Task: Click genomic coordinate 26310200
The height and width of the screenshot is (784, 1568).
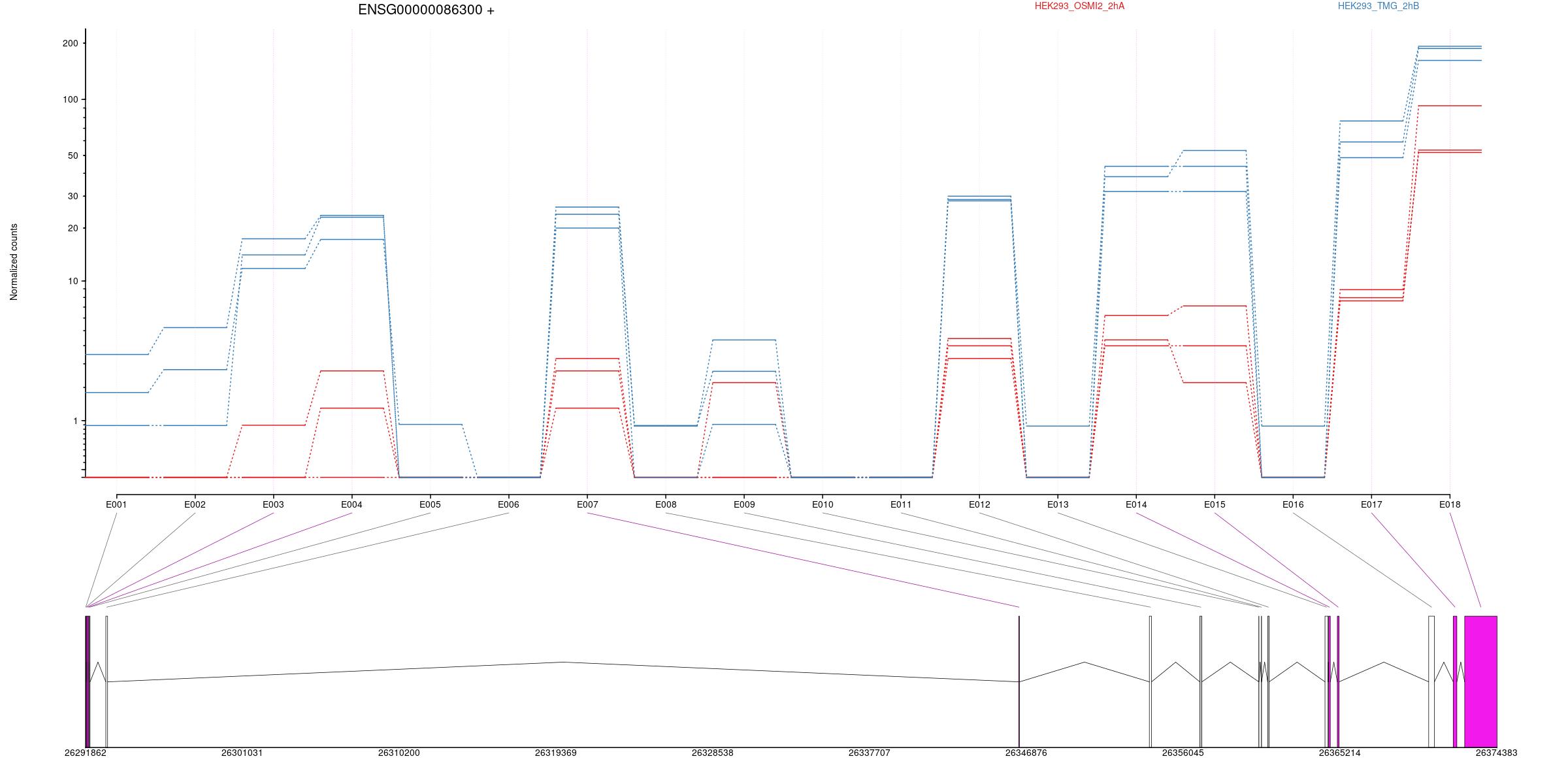Action: [399, 753]
